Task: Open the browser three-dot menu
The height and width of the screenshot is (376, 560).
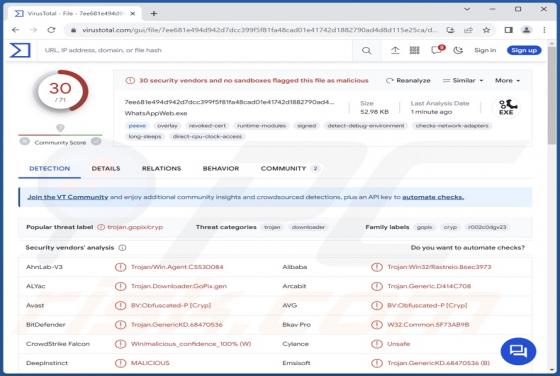Action: click(x=544, y=30)
